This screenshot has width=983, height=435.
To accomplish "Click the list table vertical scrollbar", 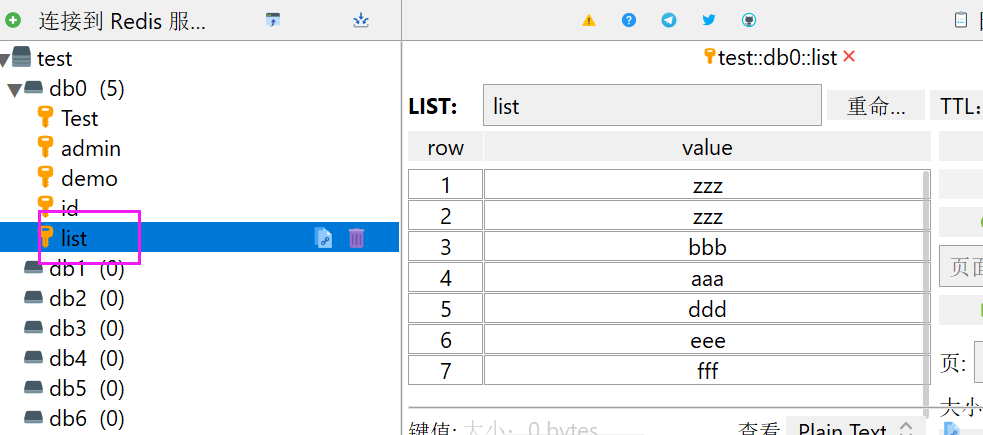I will click(x=927, y=295).
